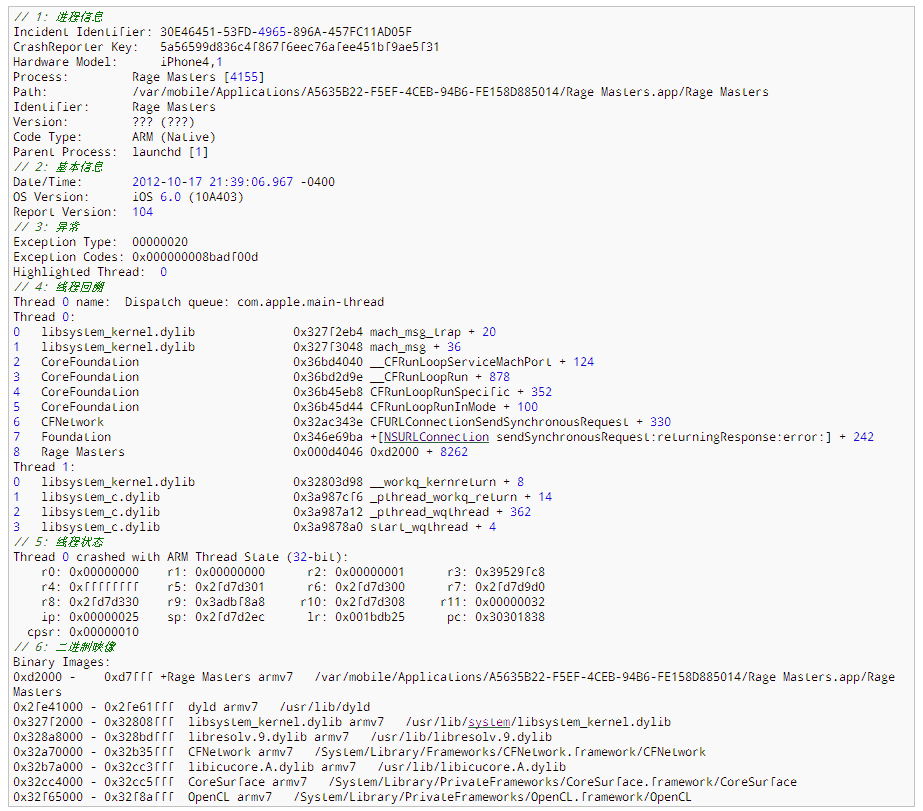The image size is (923, 811).
Task: Click the Exception Type value 00000020
Action: (160, 242)
